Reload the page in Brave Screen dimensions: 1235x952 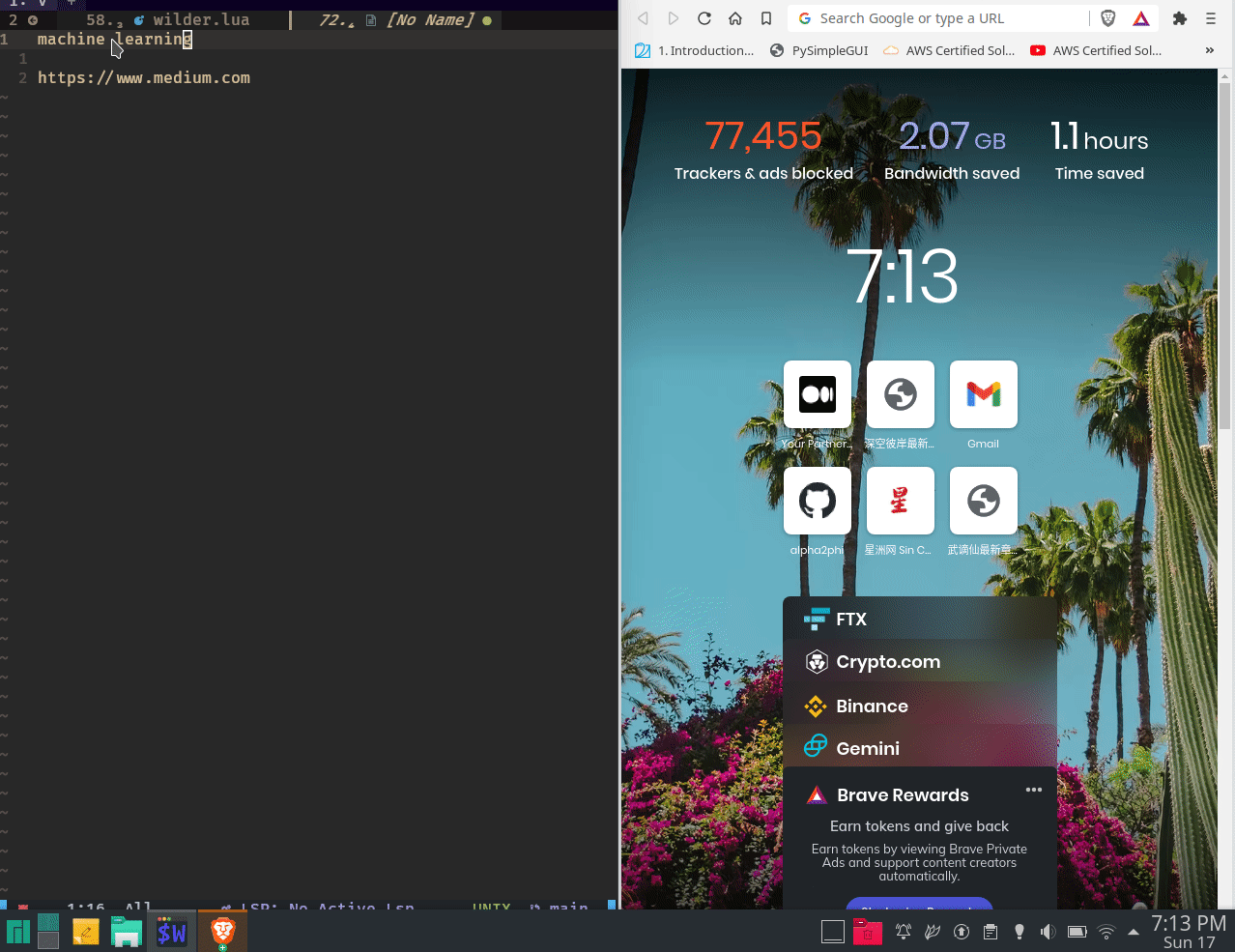704,18
